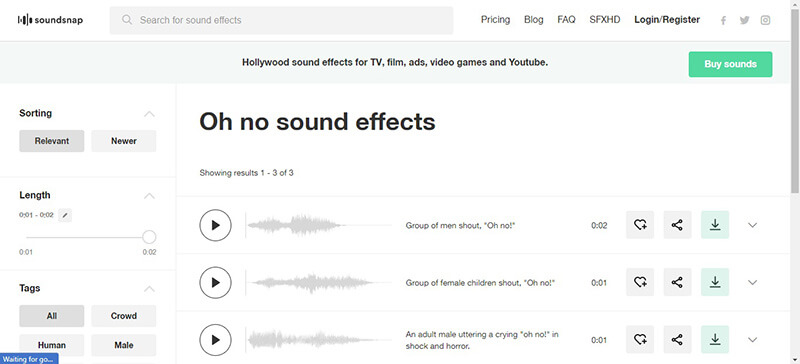Open the title "Group of men shout, "Oh no!""
800x364 pixels.
(x=461, y=225)
